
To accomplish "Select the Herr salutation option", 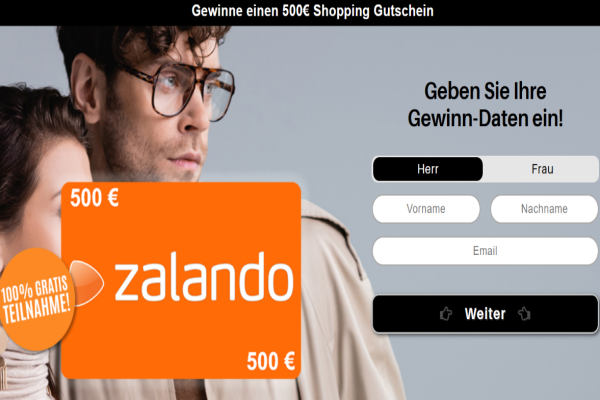I will point(428,169).
